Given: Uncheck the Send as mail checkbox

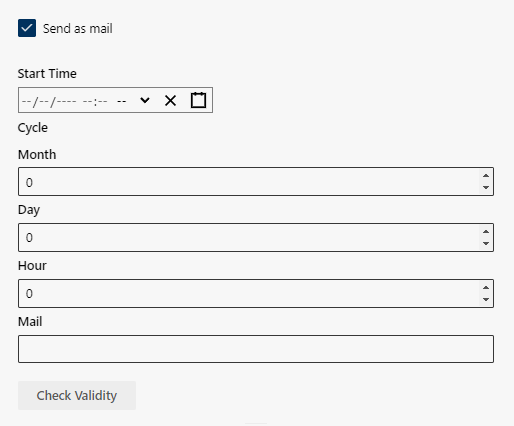Looking at the screenshot, I should pos(27,28).
